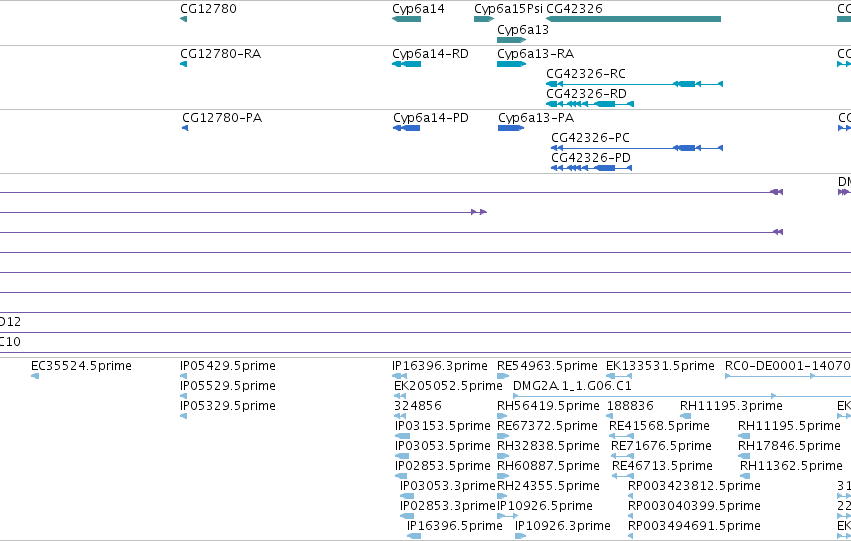The width and height of the screenshot is (851, 541).
Task: Select IP03153.5prime EST
Action: (402, 436)
